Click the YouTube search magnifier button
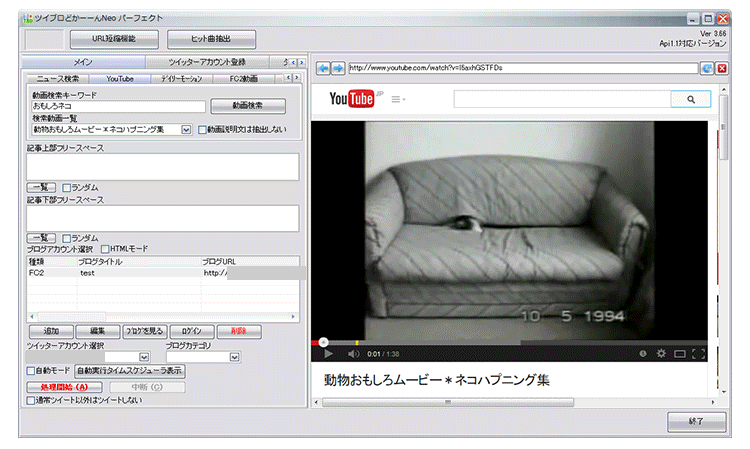Image resolution: width=750 pixels, height=449 pixels. [x=690, y=99]
